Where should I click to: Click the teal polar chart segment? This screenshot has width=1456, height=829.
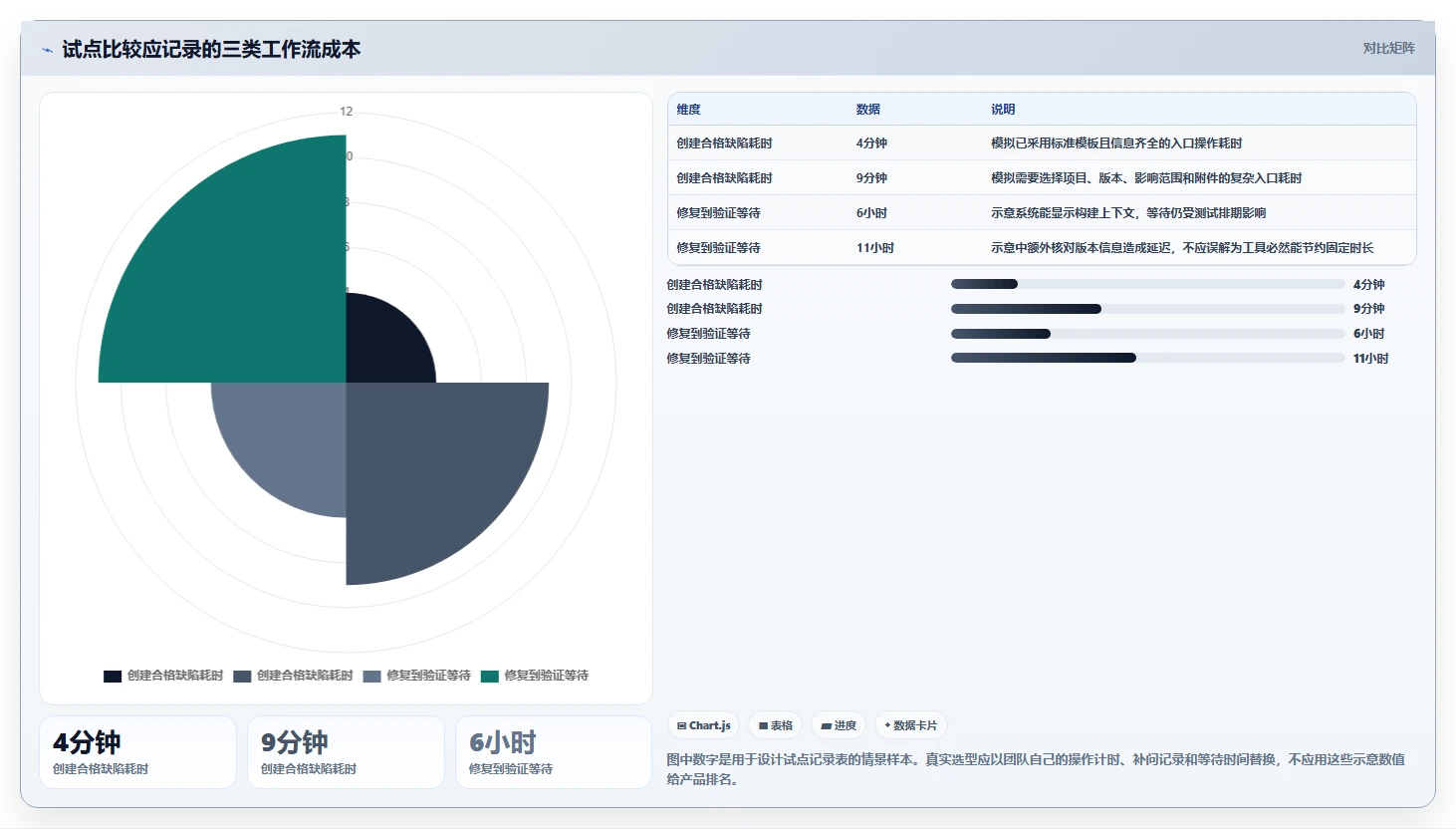tap(239, 279)
